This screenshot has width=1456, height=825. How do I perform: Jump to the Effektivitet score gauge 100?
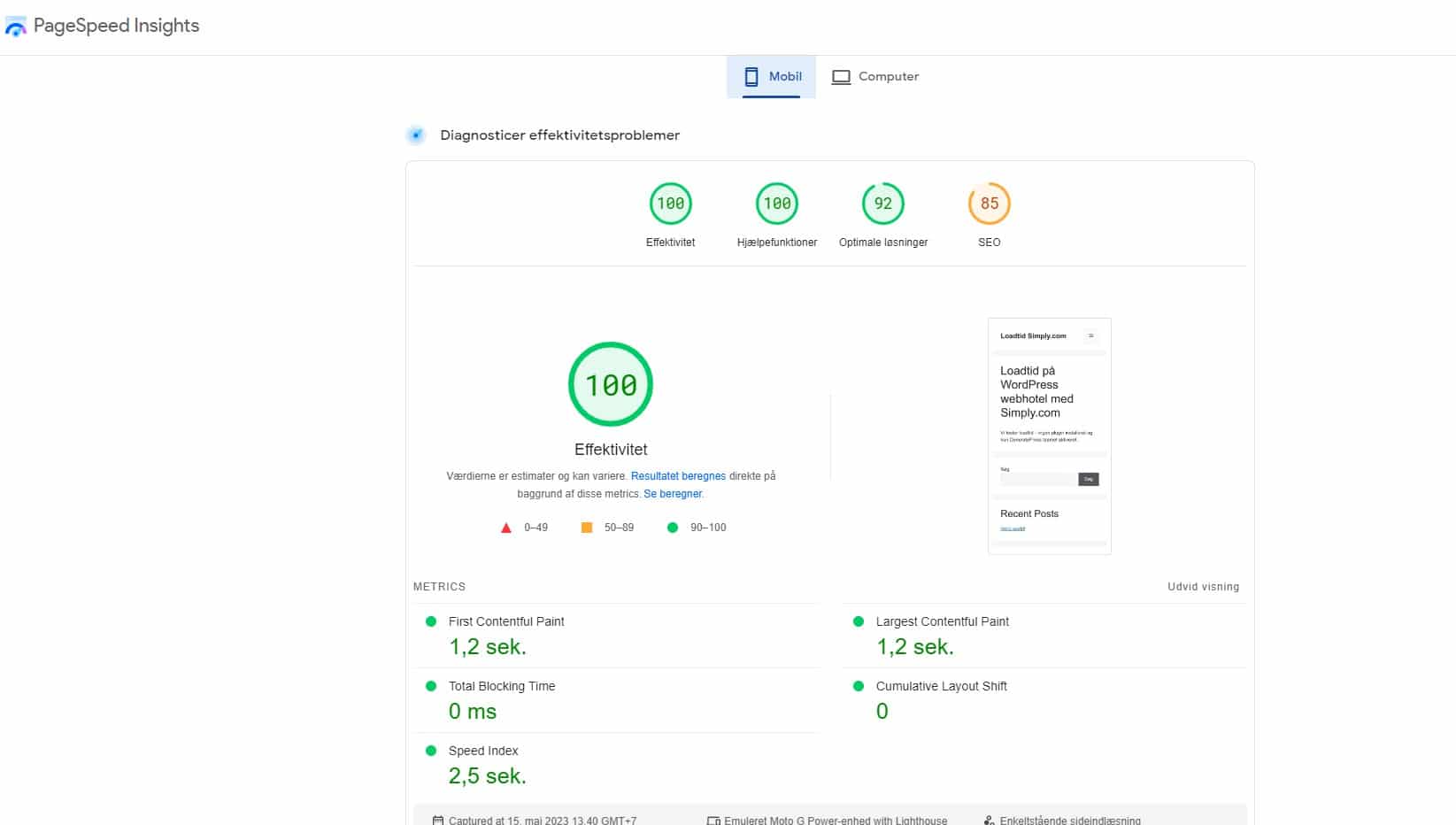point(671,204)
